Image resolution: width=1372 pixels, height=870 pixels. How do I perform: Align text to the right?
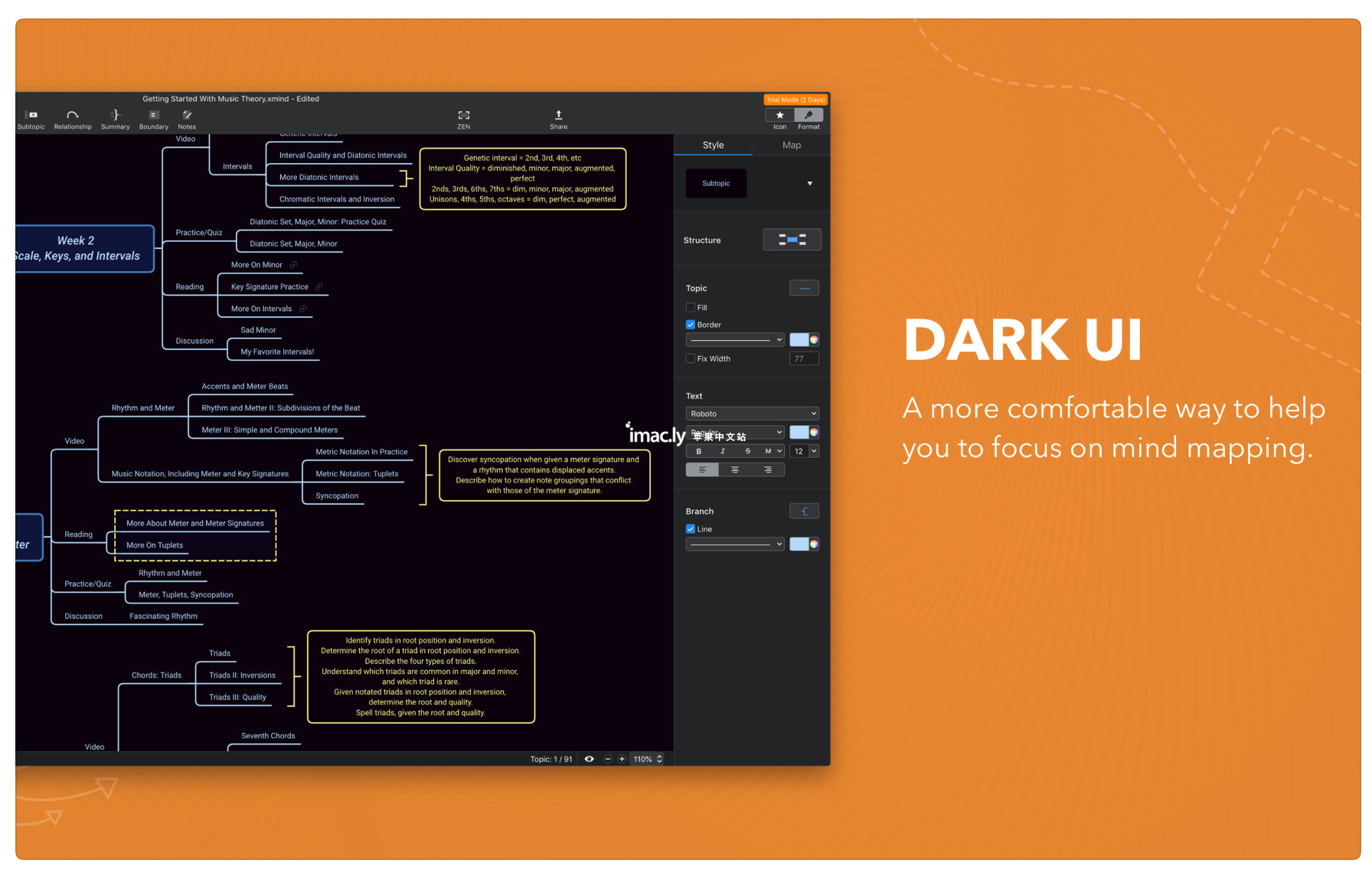pyautogui.click(x=768, y=469)
